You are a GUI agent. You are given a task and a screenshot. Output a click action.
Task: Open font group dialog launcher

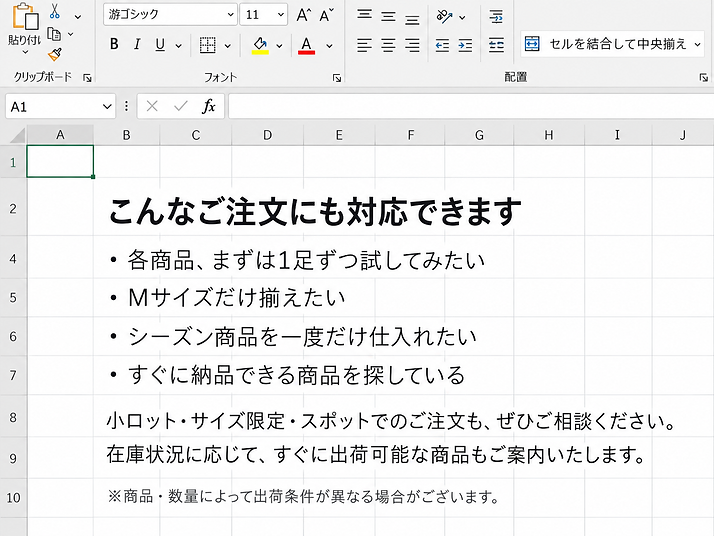click(x=337, y=78)
